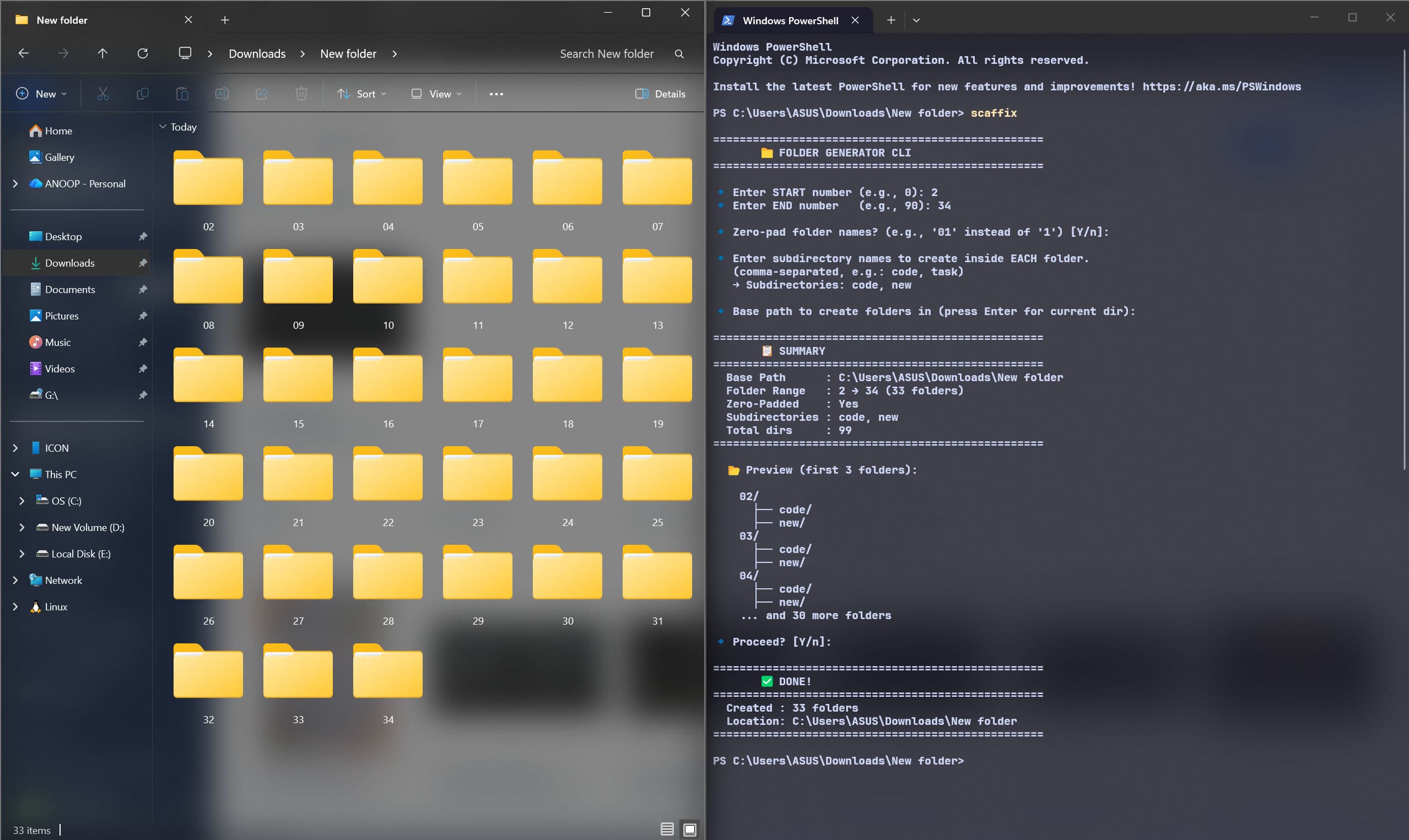Open the New dropdown menu
Image resolution: width=1409 pixels, height=840 pixels.
point(42,94)
